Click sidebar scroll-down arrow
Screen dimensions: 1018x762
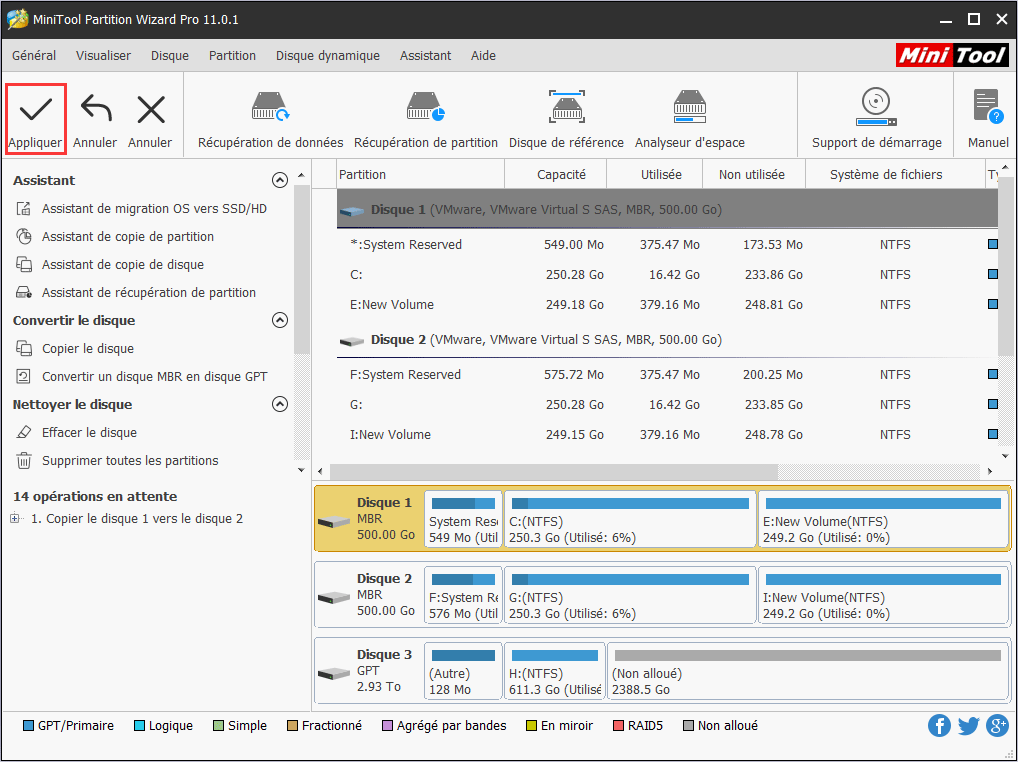[301, 470]
